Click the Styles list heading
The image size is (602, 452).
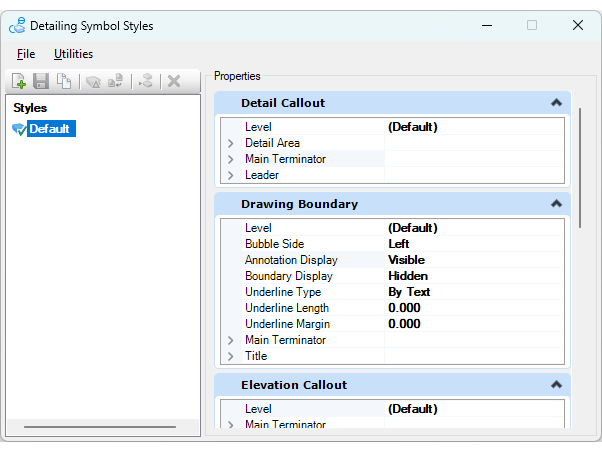(x=30, y=108)
